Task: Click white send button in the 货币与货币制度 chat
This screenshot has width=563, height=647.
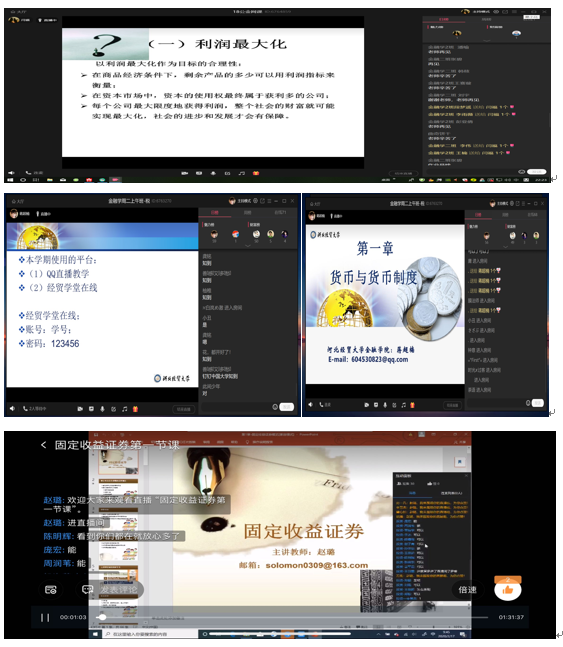Action: pos(537,403)
